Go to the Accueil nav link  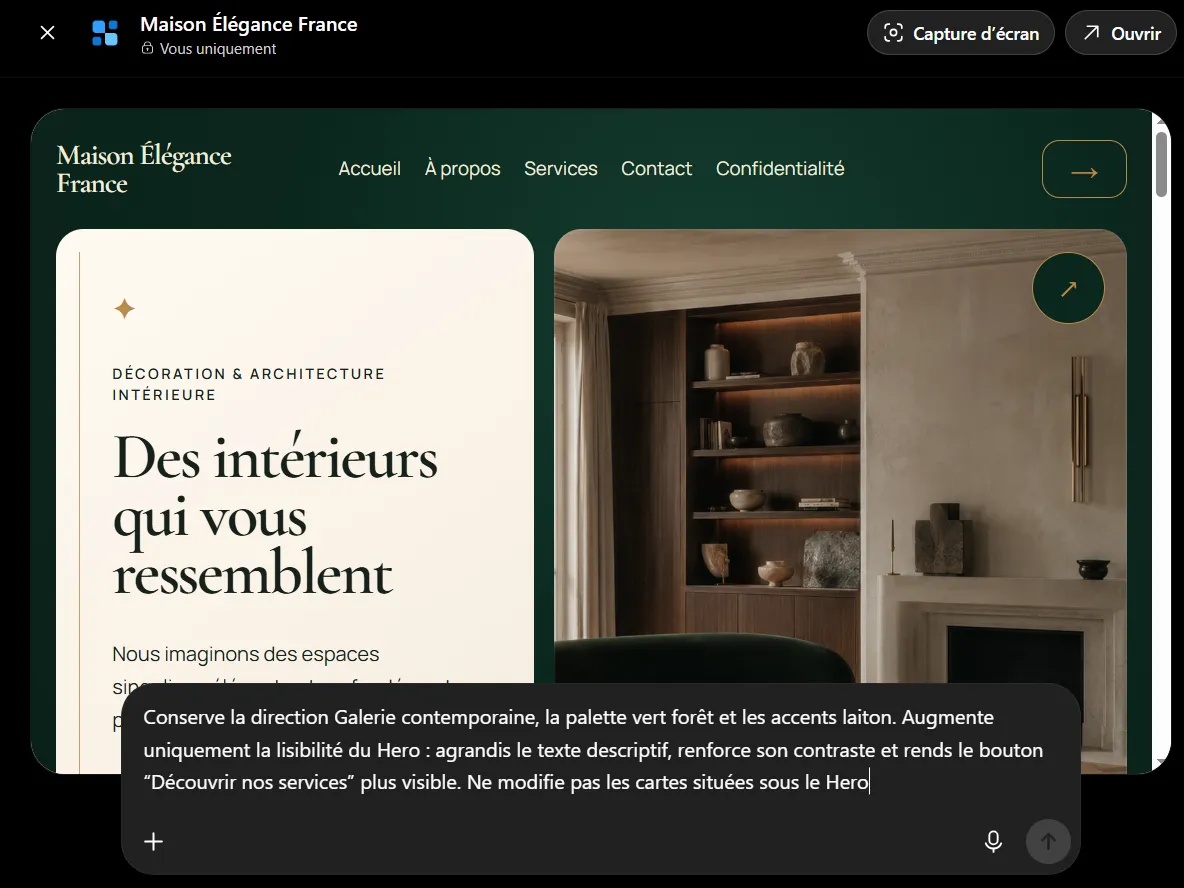coord(369,168)
